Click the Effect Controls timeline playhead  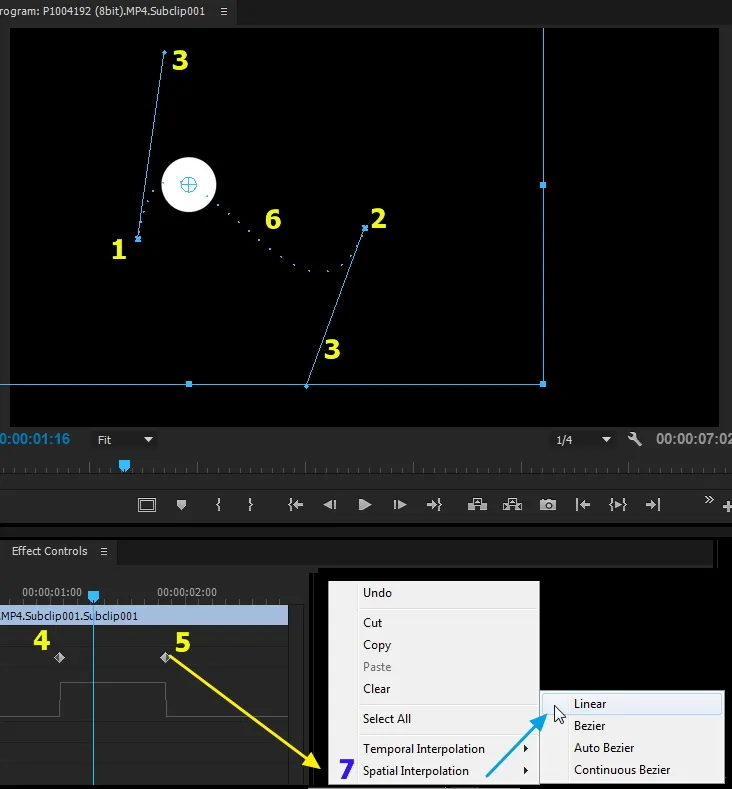pos(94,597)
